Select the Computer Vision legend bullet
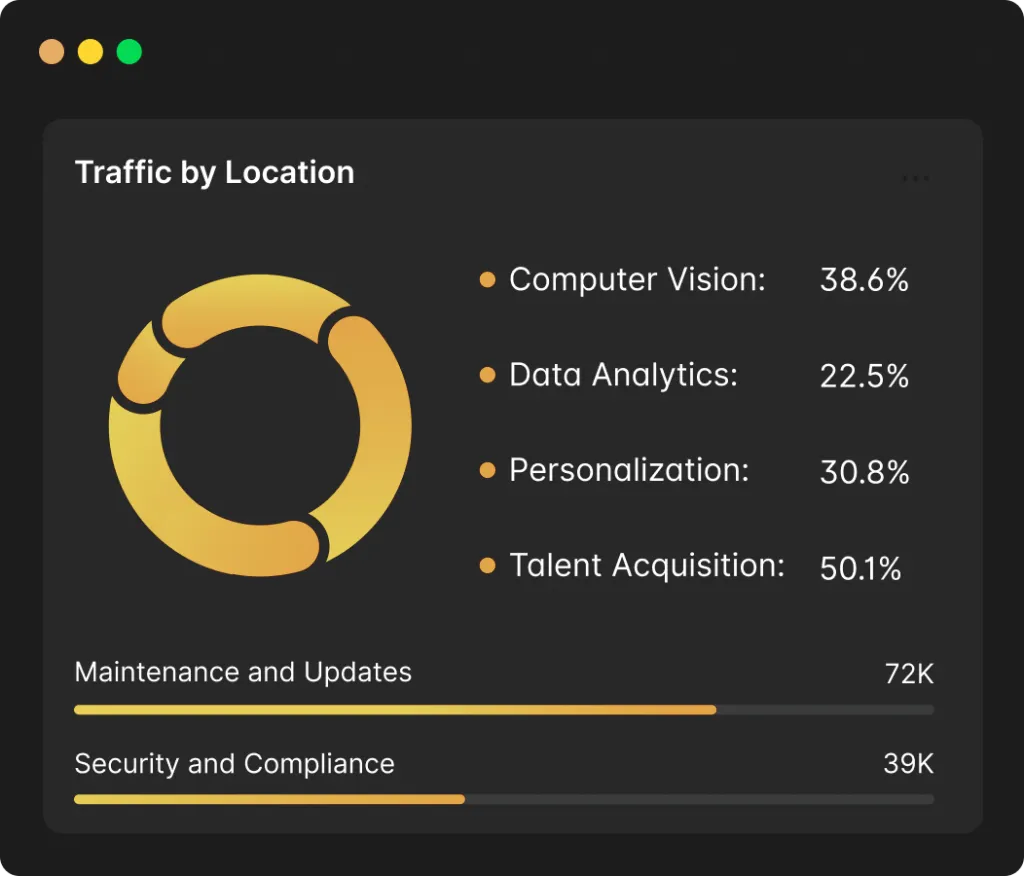This screenshot has width=1024, height=876. (x=487, y=280)
